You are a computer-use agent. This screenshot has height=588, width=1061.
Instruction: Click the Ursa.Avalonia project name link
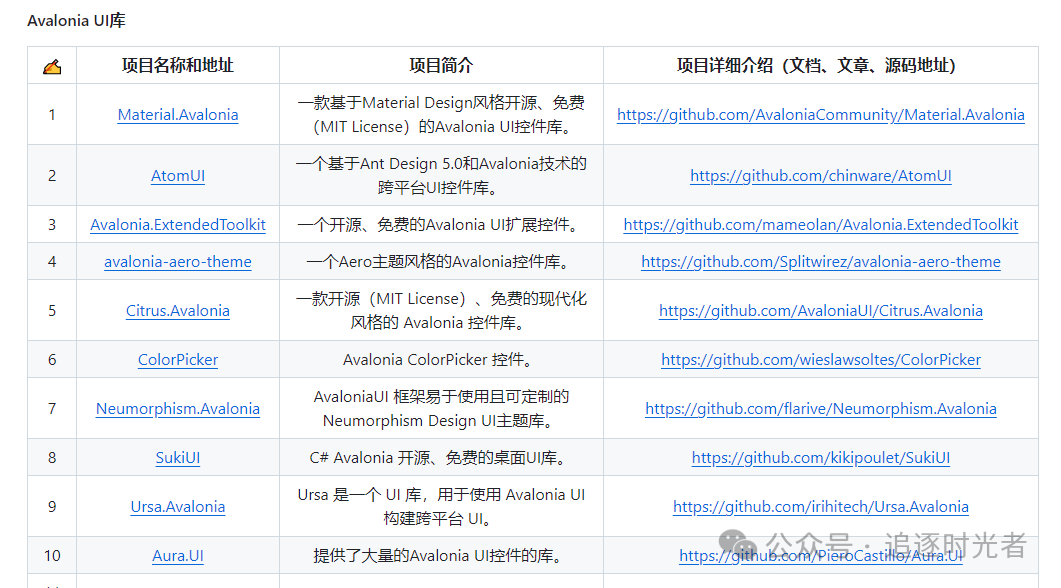pos(178,507)
